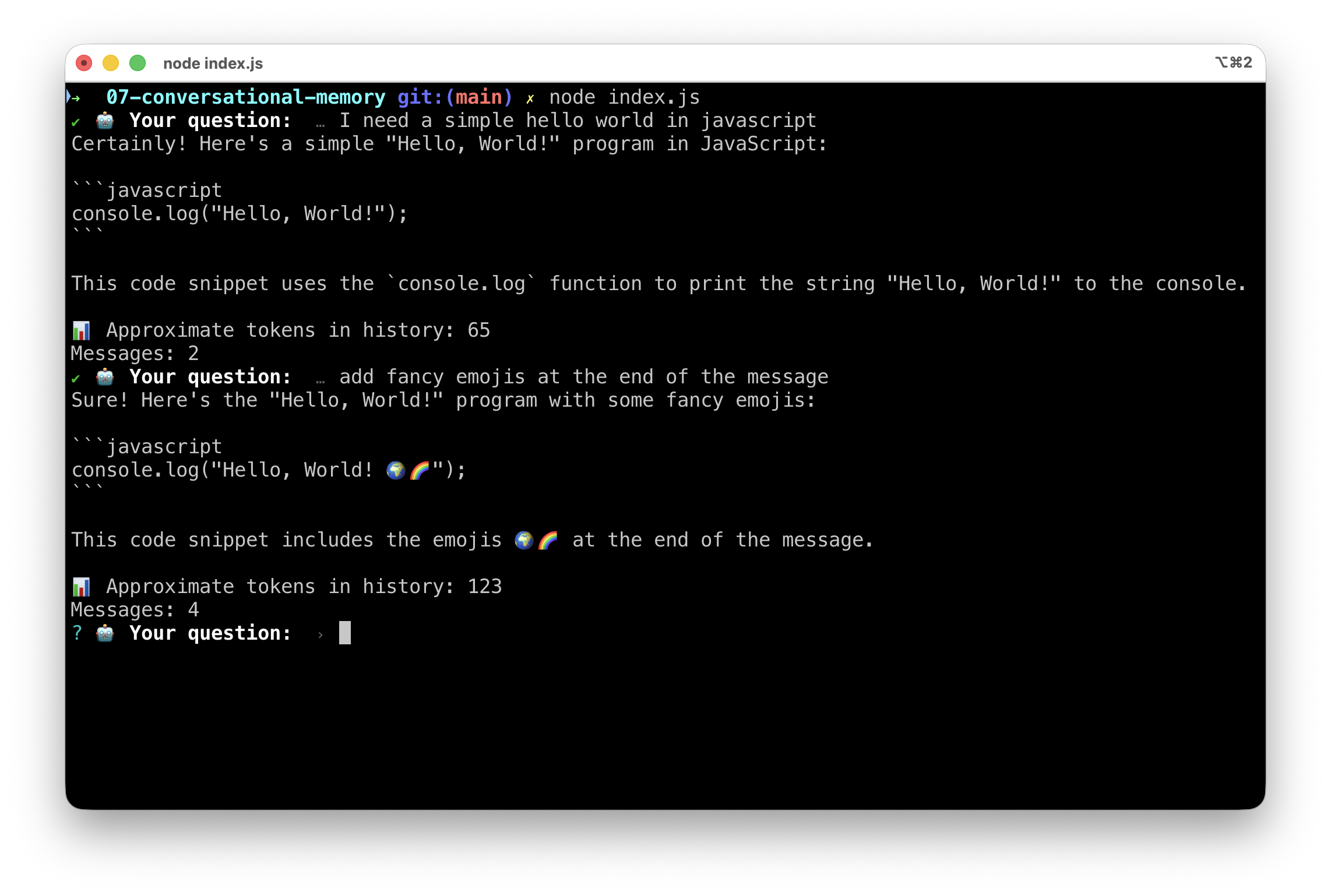Click bar chart icon beside 123 tokens line
The width and height of the screenshot is (1331, 896).
point(81,587)
